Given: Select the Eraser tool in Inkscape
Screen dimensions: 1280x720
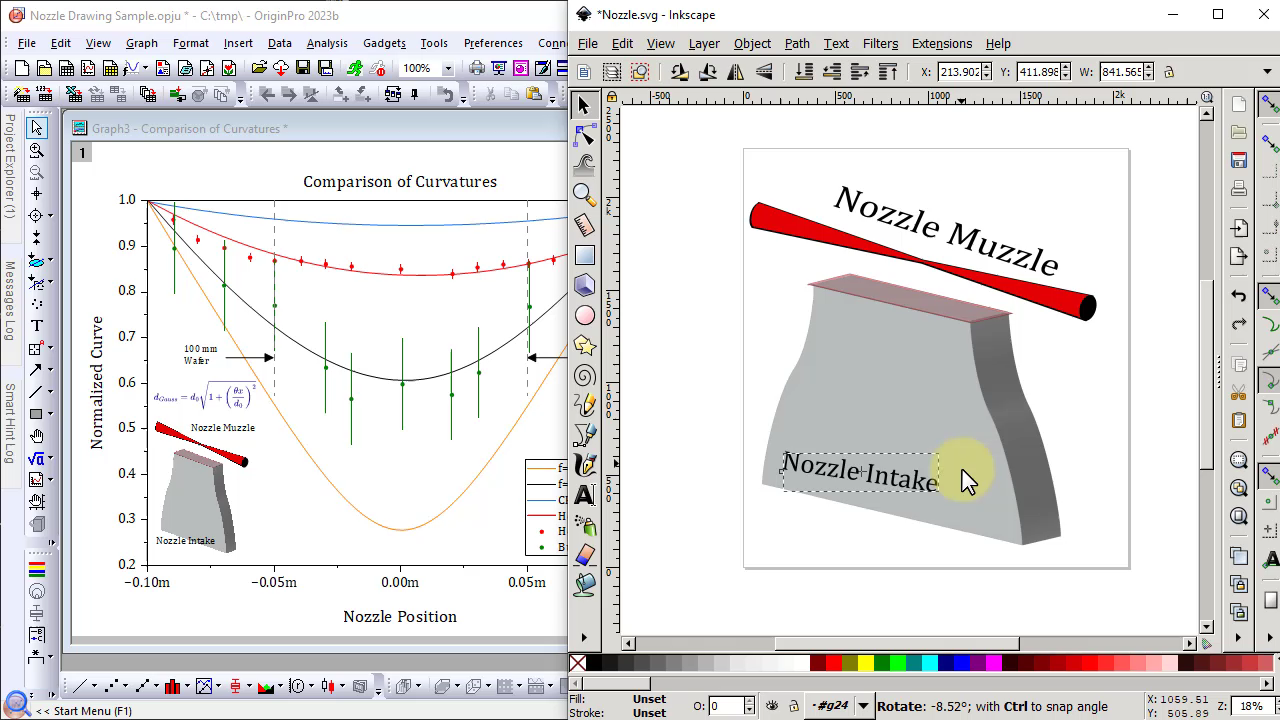Looking at the screenshot, I should point(585,554).
